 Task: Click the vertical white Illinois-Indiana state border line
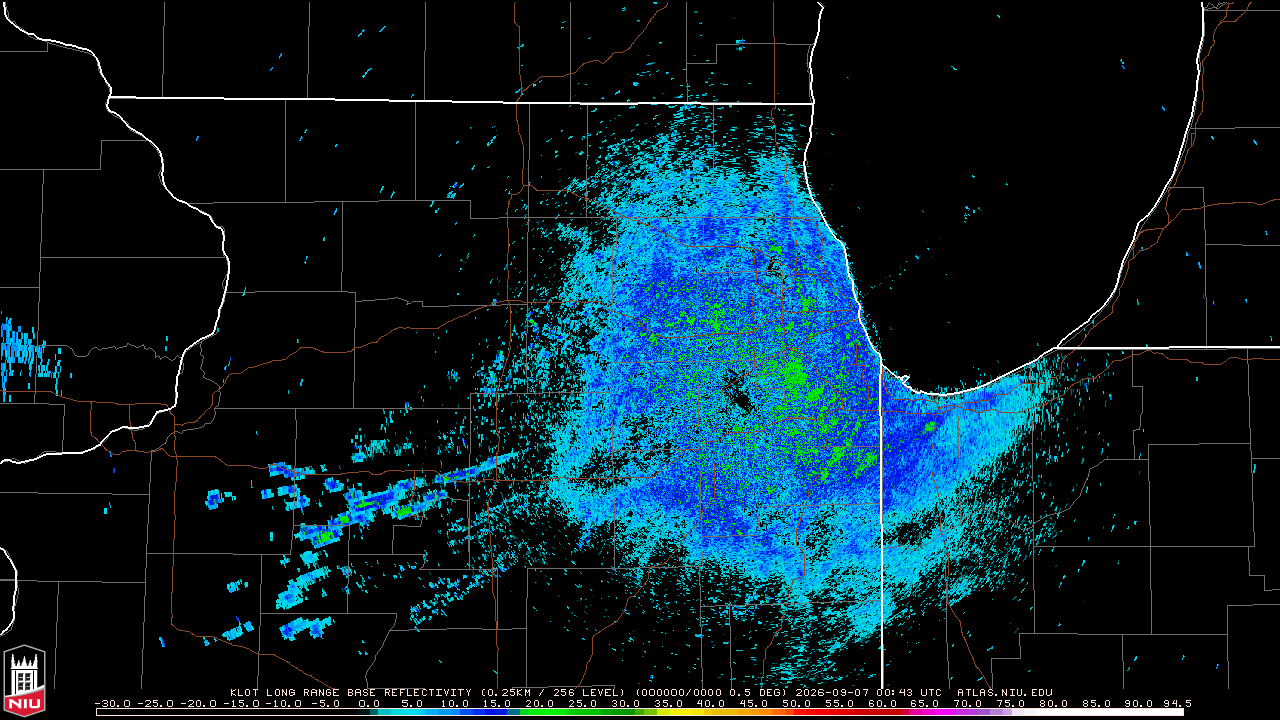(881, 520)
